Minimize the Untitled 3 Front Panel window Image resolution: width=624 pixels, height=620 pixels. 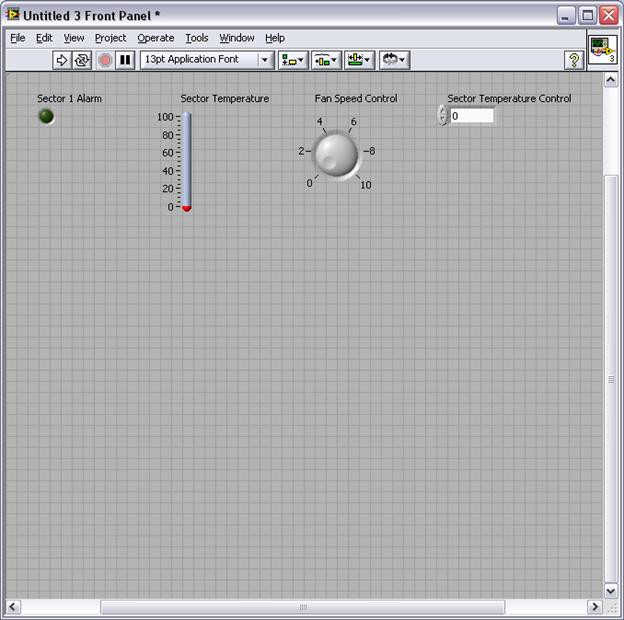click(x=566, y=15)
